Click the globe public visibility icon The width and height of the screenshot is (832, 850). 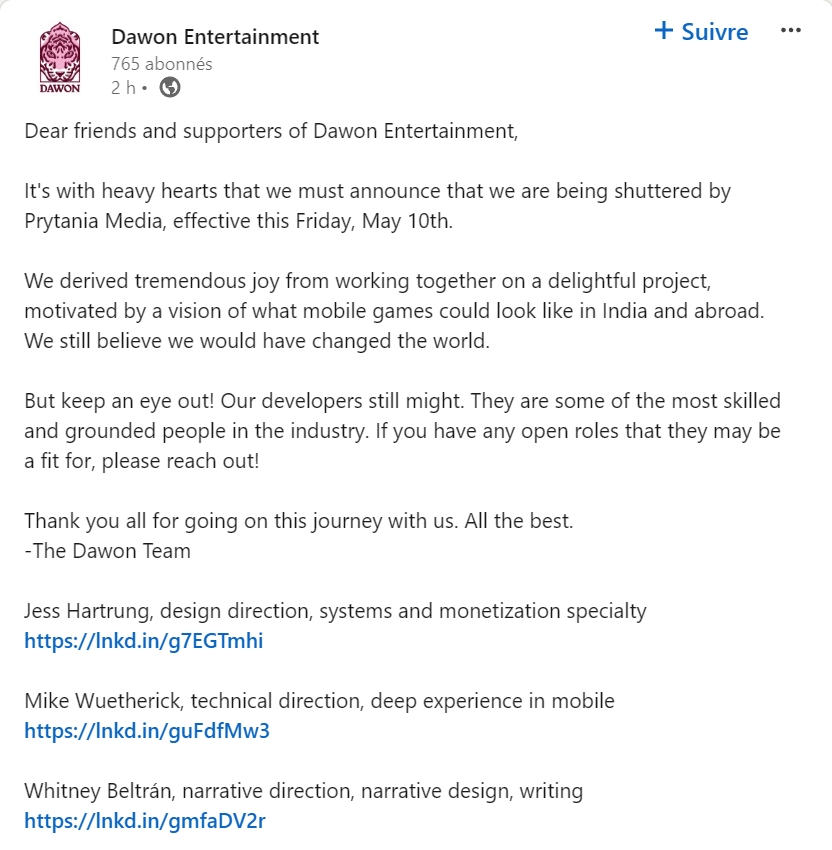[x=170, y=88]
